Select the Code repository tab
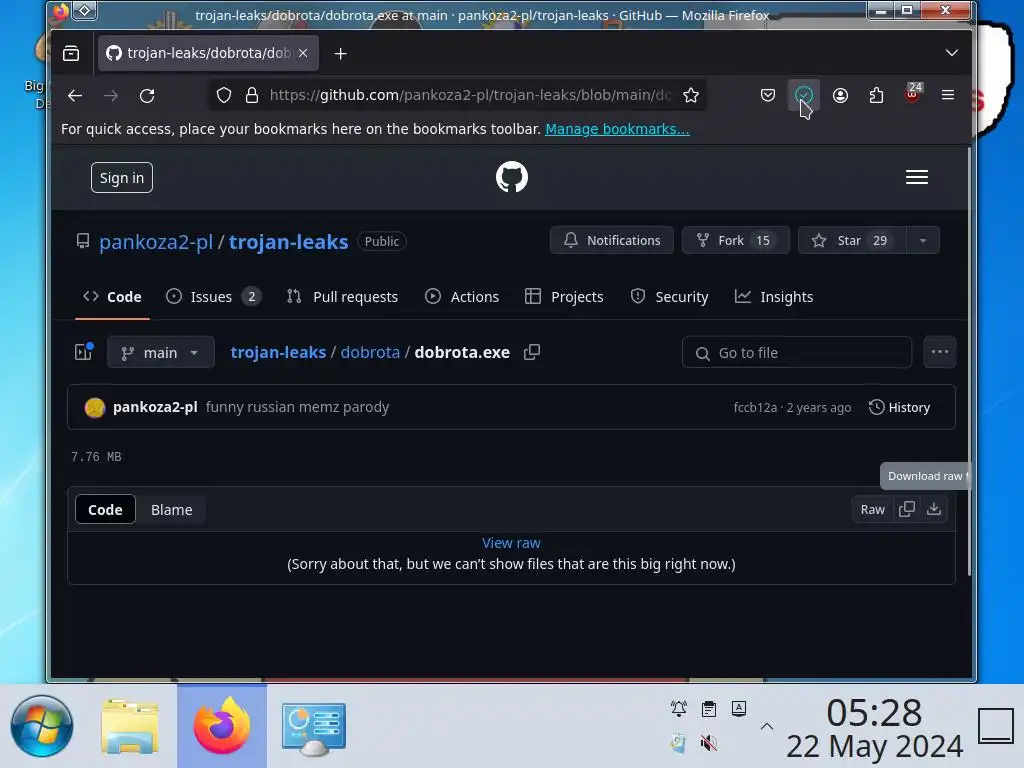Image resolution: width=1024 pixels, height=768 pixels. 112,296
